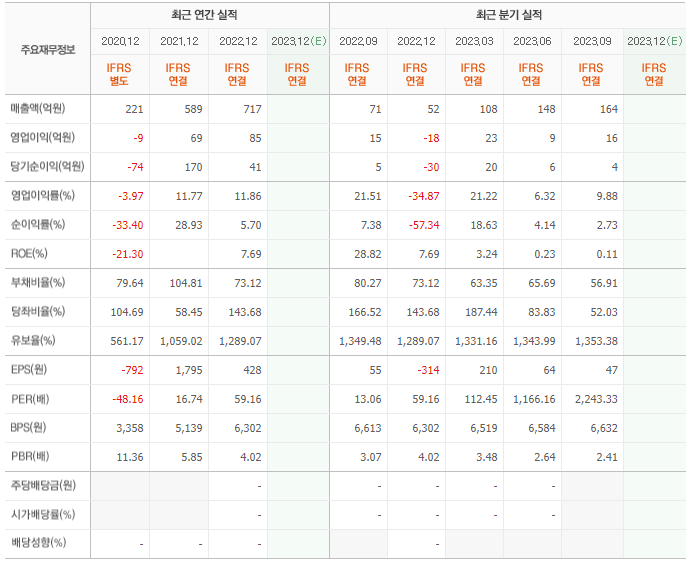Click the PER value -48.16

[128, 400]
